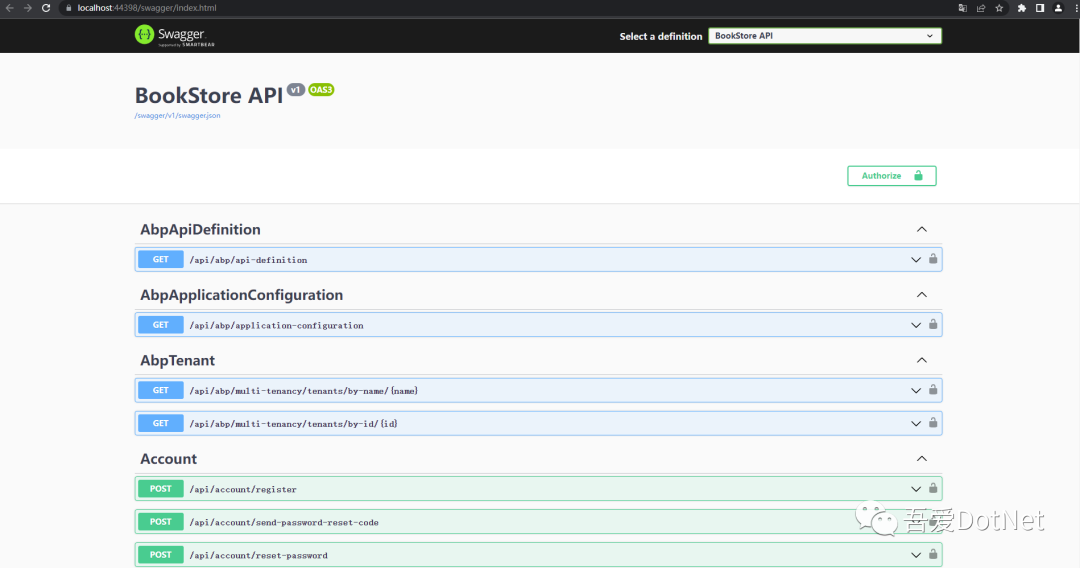Expand the tenants by-name operation chevron
Viewport: 1080px width, 568px height.
click(x=915, y=390)
